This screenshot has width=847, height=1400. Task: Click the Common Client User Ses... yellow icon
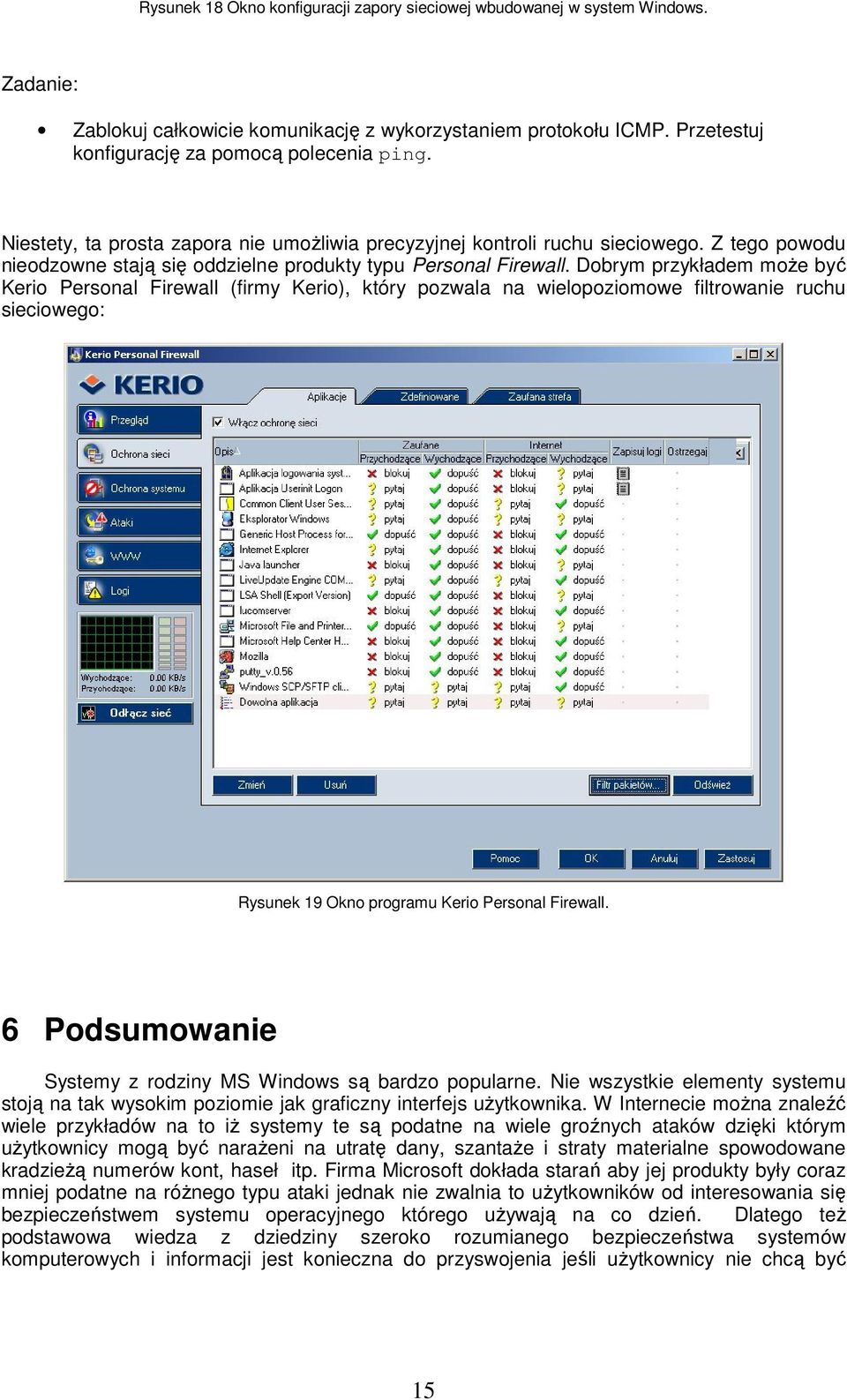[x=226, y=504]
